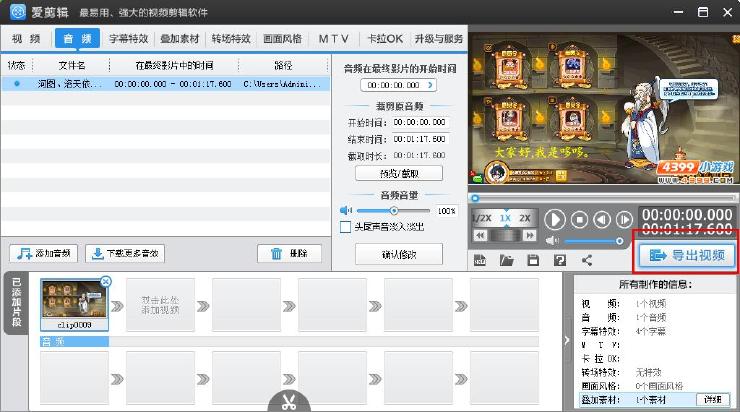Open the MTV tab
The height and width of the screenshot is (412, 740).
(x=334, y=39)
